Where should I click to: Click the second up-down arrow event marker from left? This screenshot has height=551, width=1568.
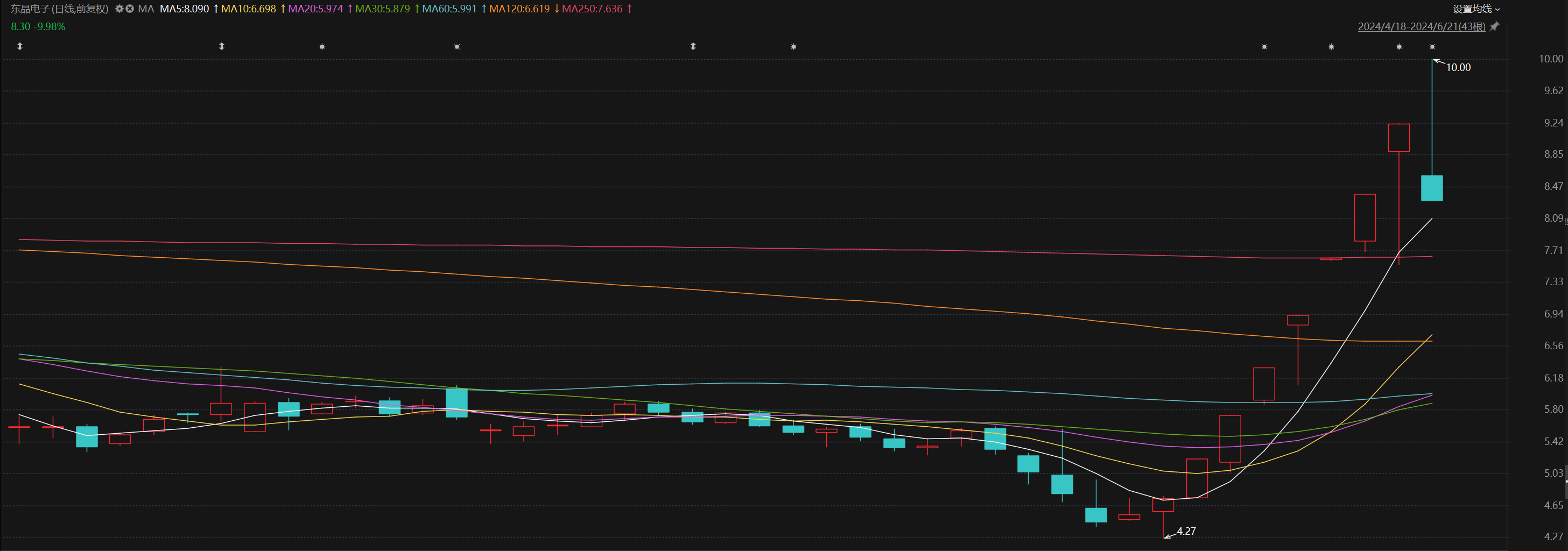222,46
